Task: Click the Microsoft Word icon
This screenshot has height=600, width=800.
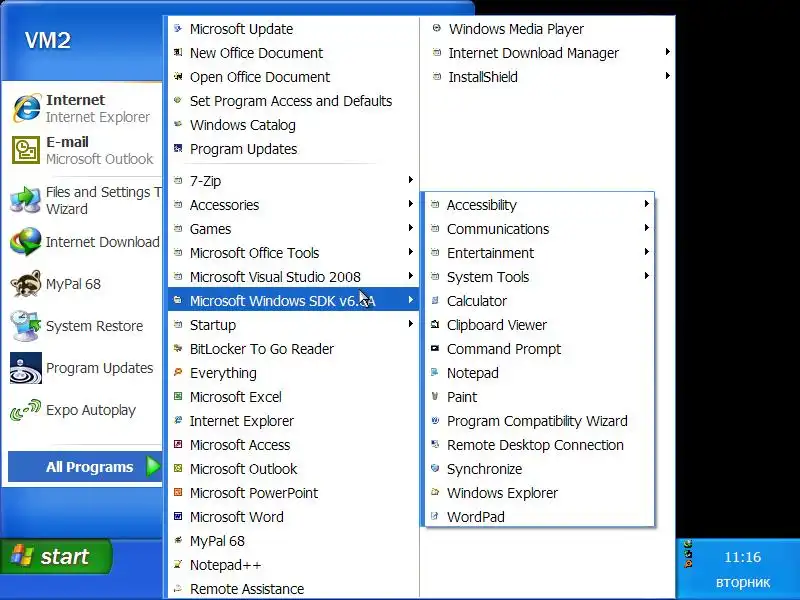Action: click(178, 516)
